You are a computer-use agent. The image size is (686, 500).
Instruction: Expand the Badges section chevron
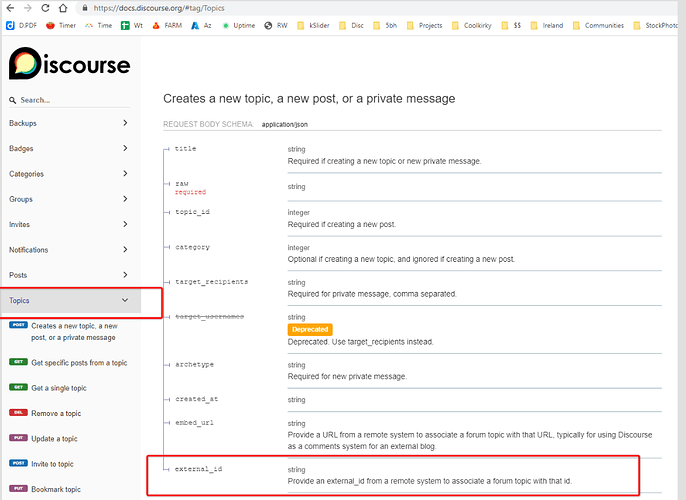(125, 148)
